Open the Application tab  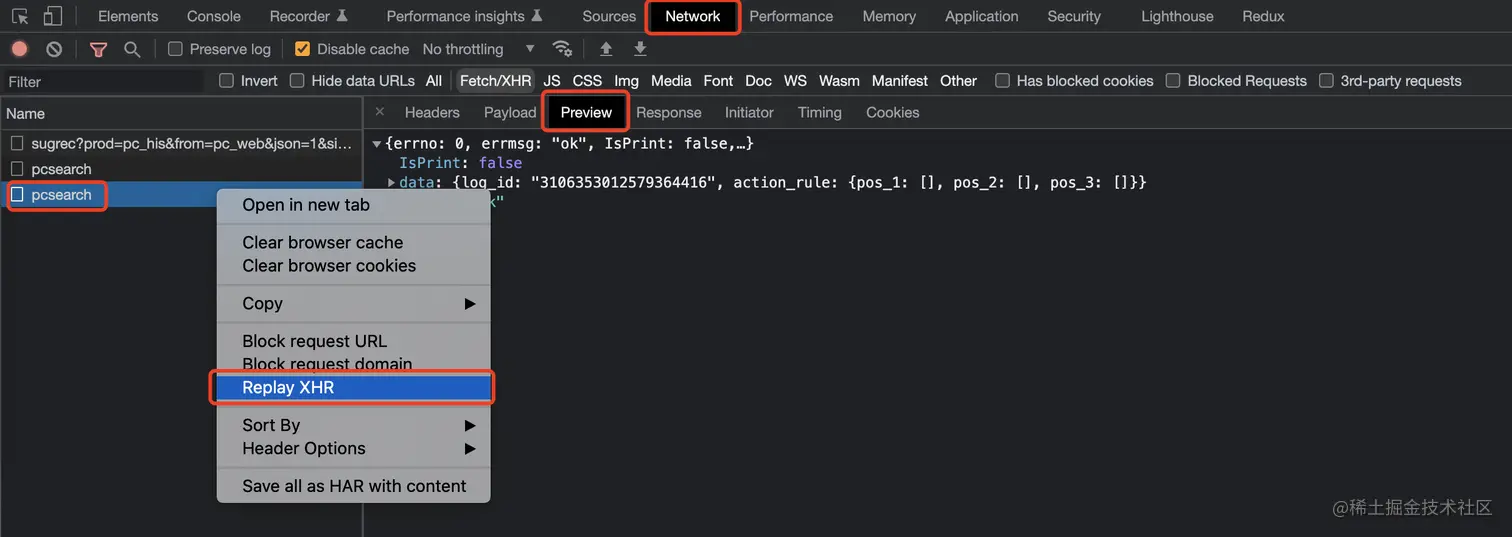pyautogui.click(x=982, y=16)
